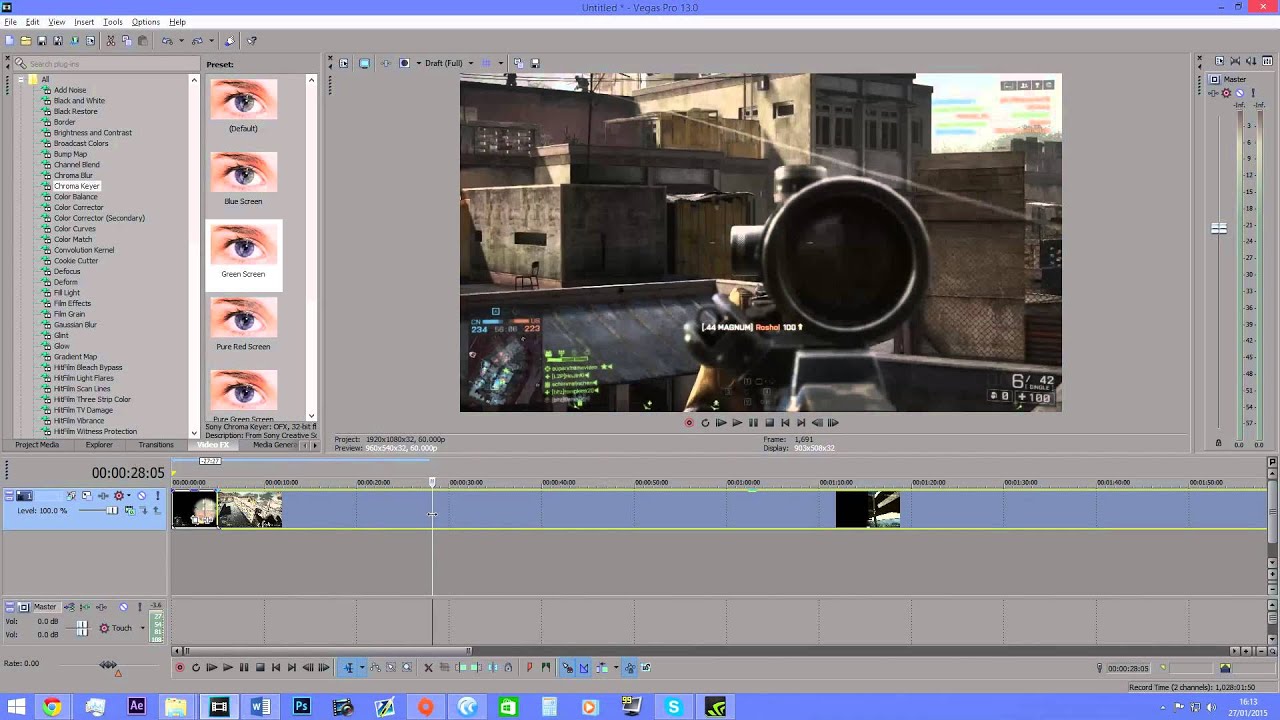Screen dimensions: 1280x720
Task: Click the playback Rate slider handle
Action: (108, 665)
